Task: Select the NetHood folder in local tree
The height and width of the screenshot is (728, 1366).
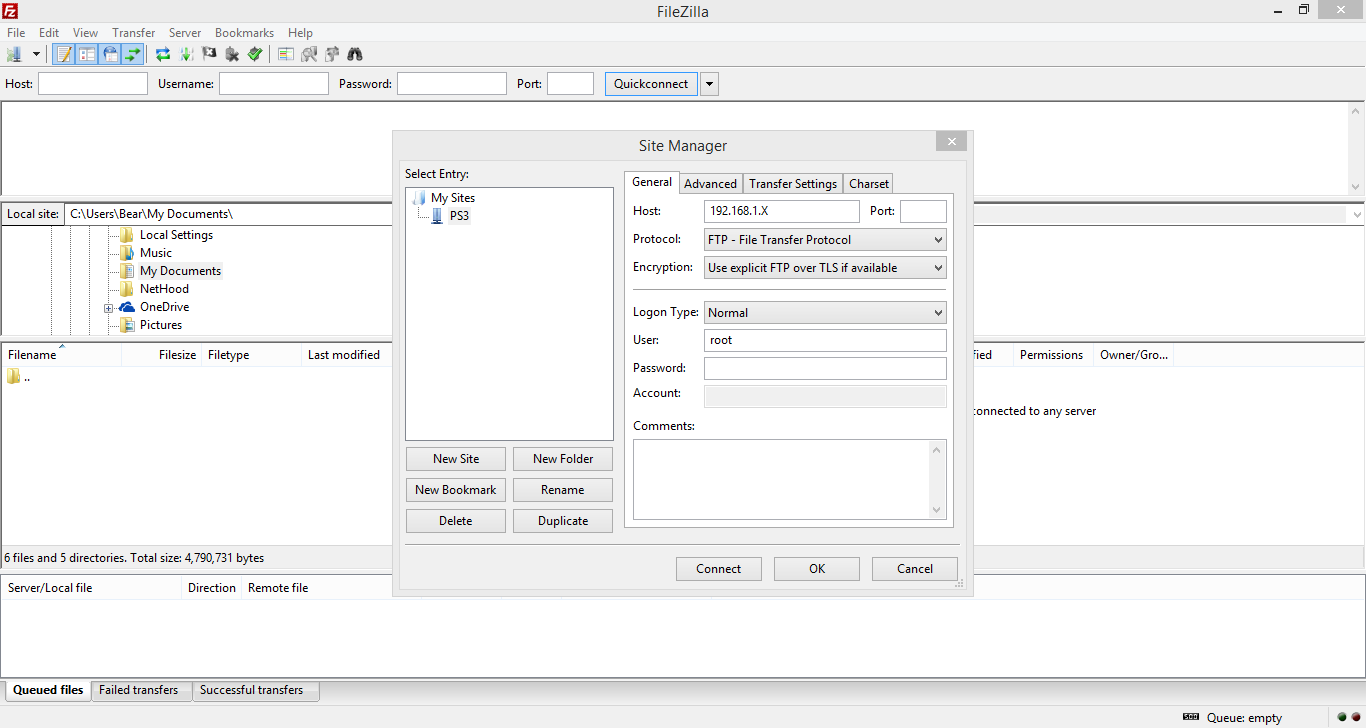Action: pos(164,289)
